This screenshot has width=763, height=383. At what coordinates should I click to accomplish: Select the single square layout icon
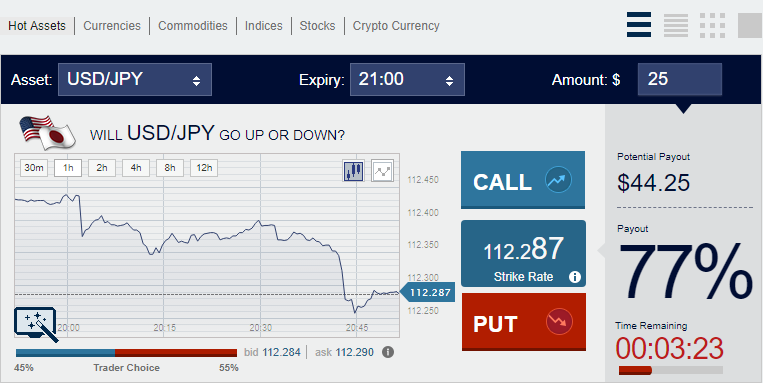coord(749,25)
